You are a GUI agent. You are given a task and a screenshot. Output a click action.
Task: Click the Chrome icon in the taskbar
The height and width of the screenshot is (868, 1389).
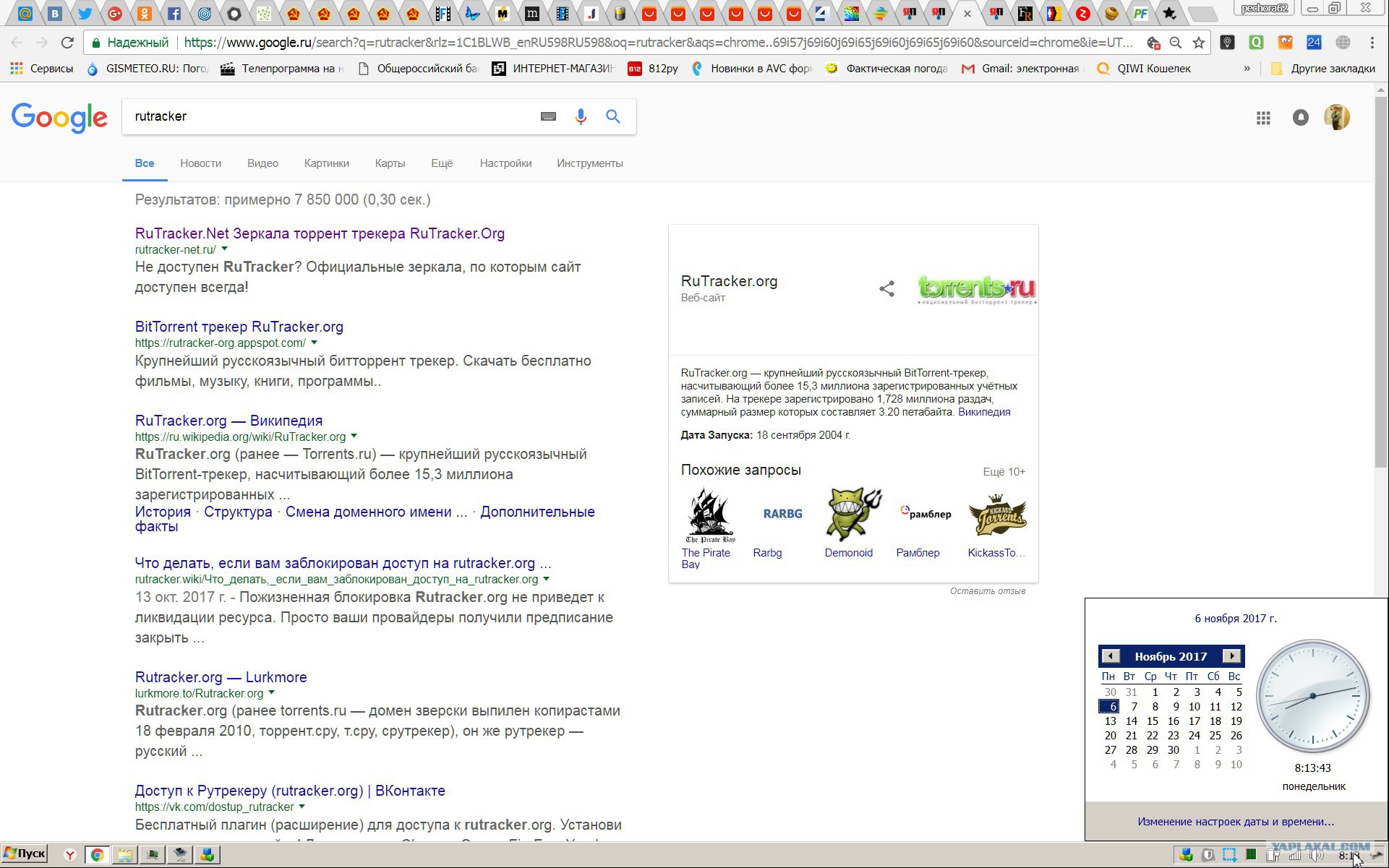pos(97,855)
